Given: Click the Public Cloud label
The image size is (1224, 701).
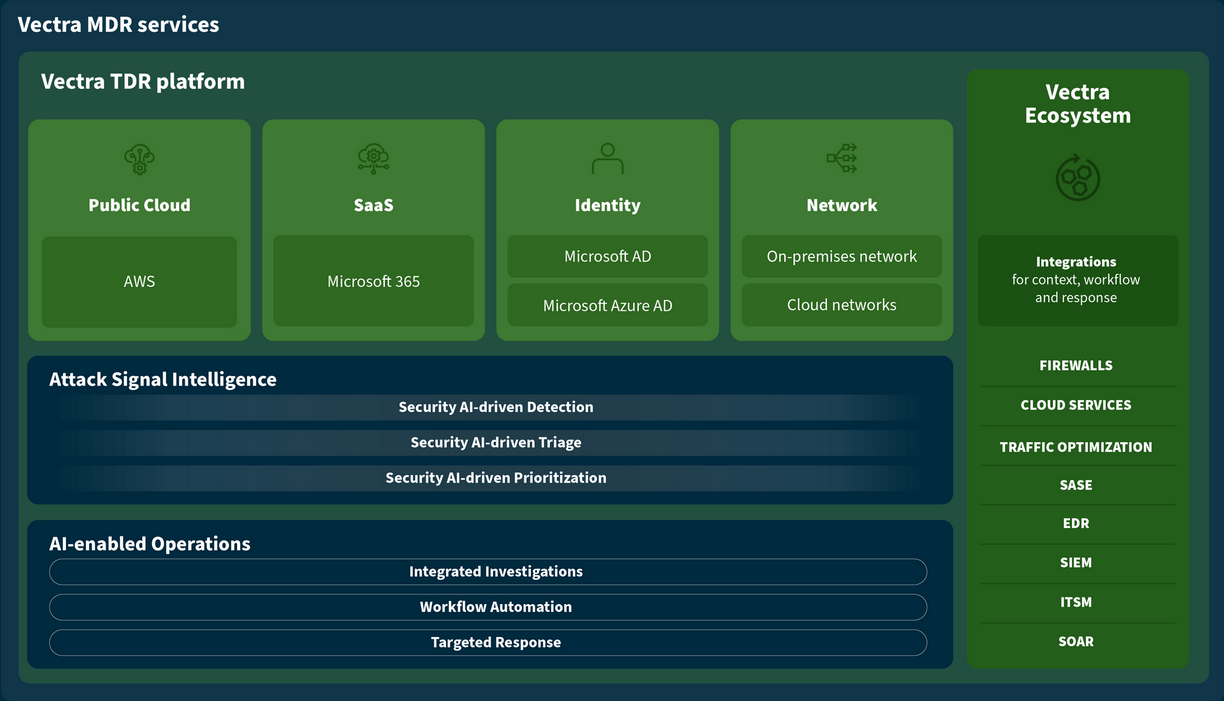Looking at the screenshot, I should coord(139,205).
